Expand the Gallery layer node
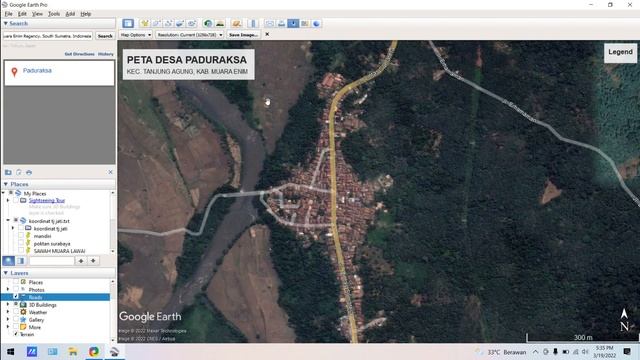 [x=8, y=320]
